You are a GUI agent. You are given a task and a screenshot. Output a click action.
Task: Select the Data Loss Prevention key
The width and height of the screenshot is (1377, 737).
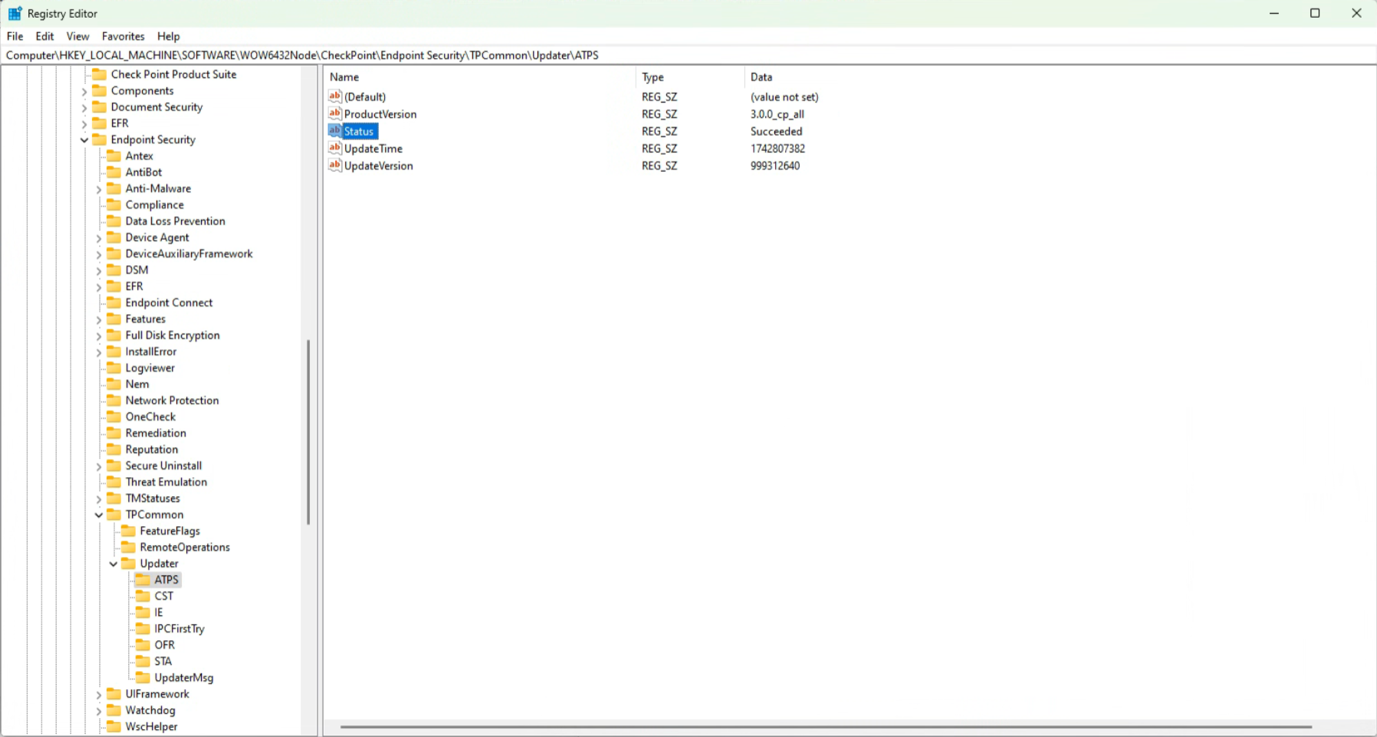[x=175, y=221]
